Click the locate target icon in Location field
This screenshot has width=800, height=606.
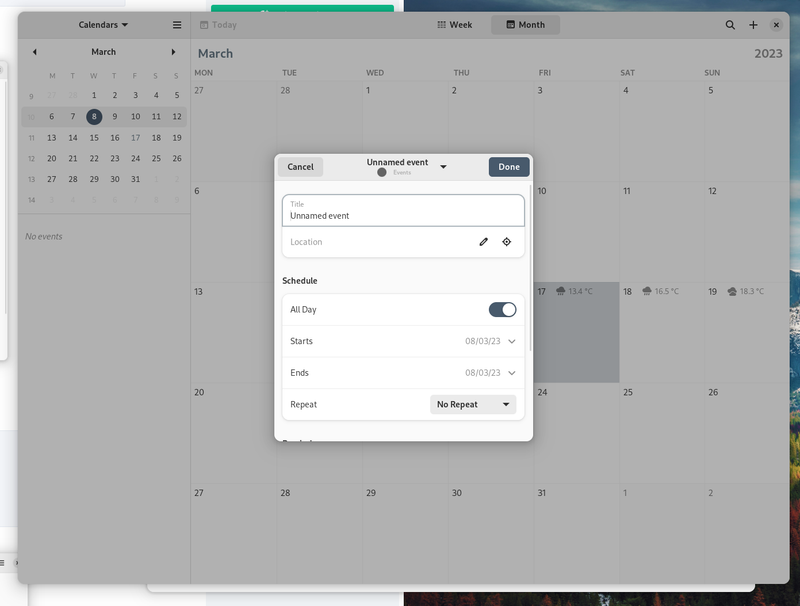tap(506, 242)
